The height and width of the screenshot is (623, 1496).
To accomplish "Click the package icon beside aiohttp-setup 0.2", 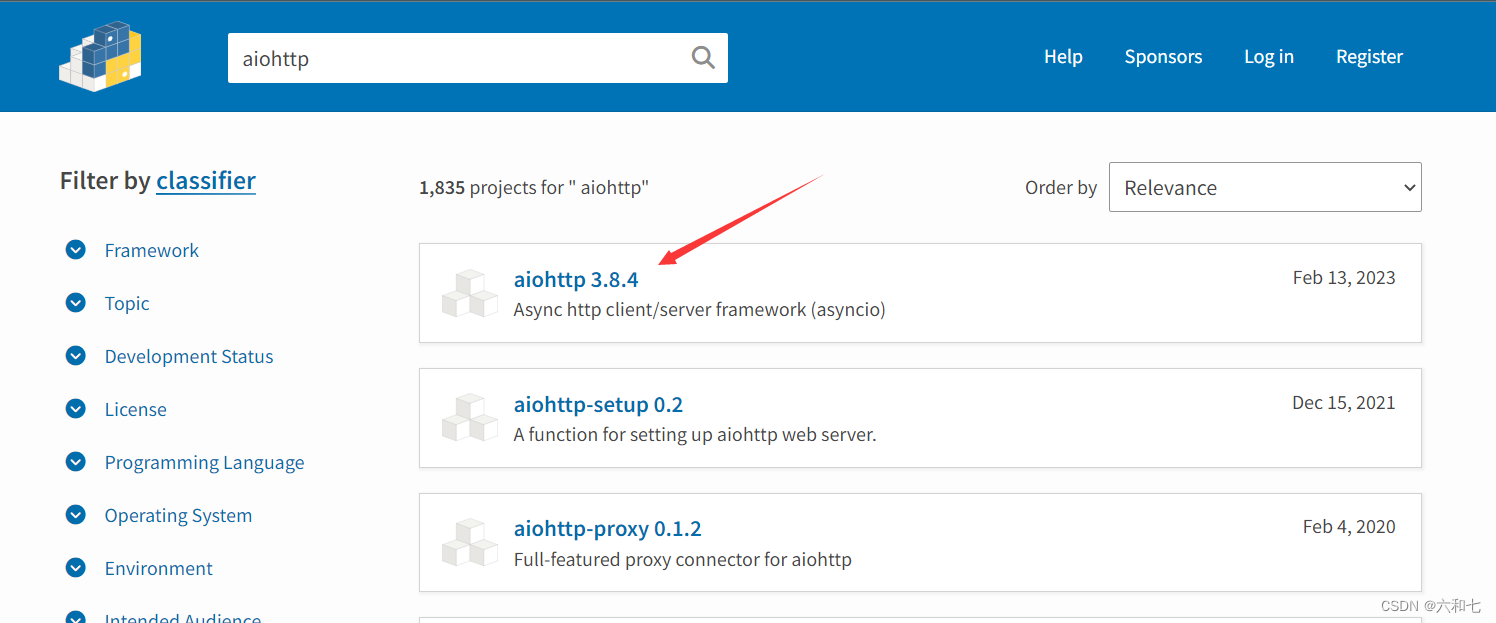I will tap(470, 418).
